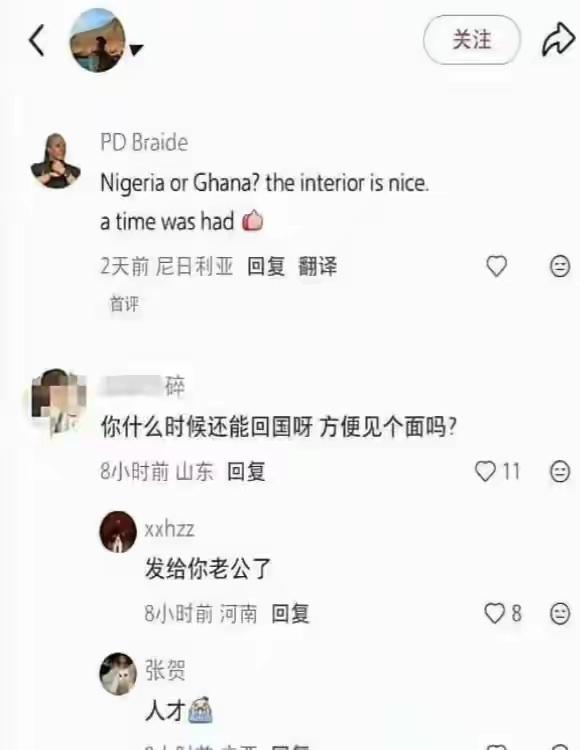
Task: Reply to the 山东 user's comment
Action: 246,472
